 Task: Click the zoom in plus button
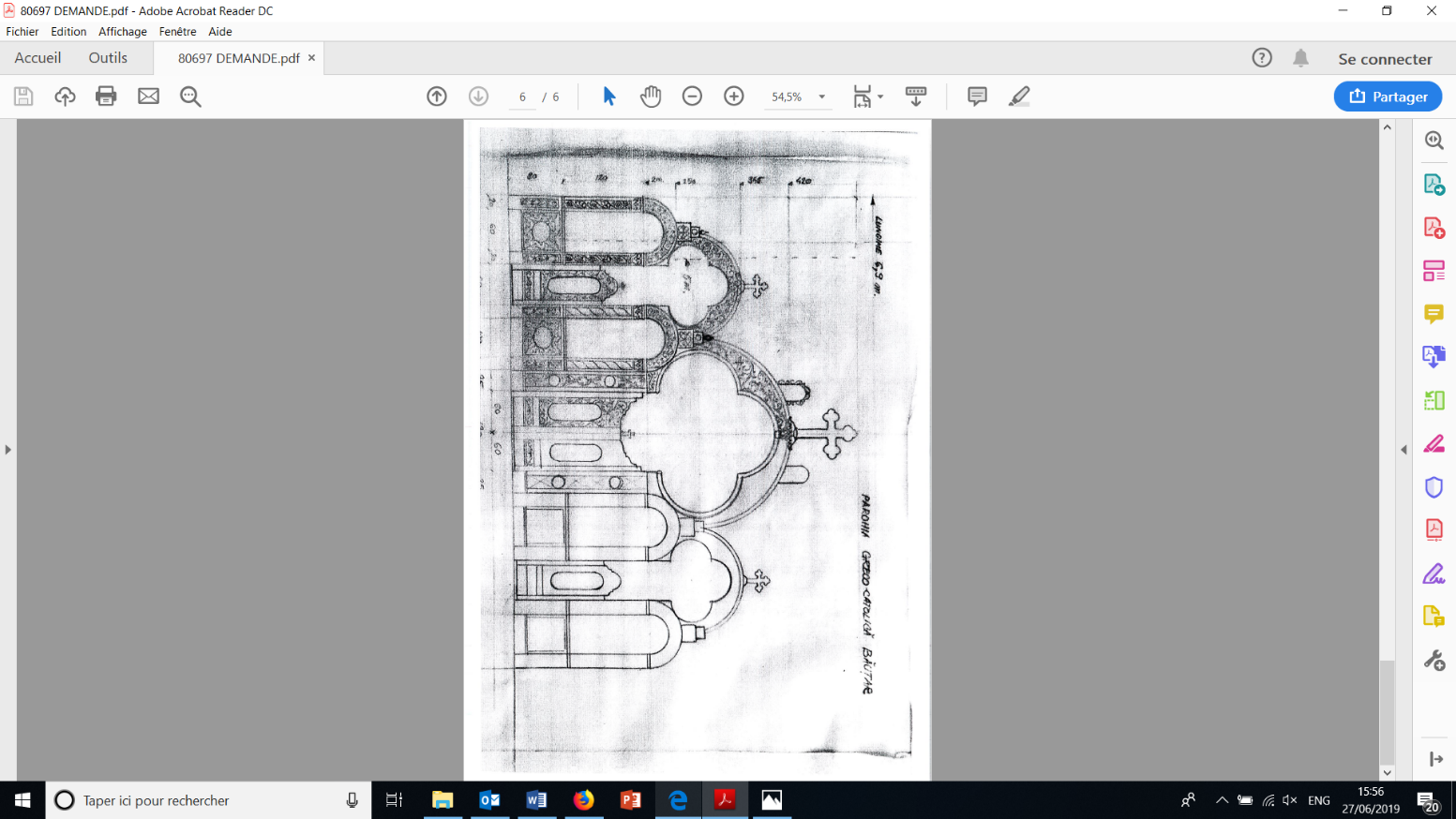click(734, 97)
